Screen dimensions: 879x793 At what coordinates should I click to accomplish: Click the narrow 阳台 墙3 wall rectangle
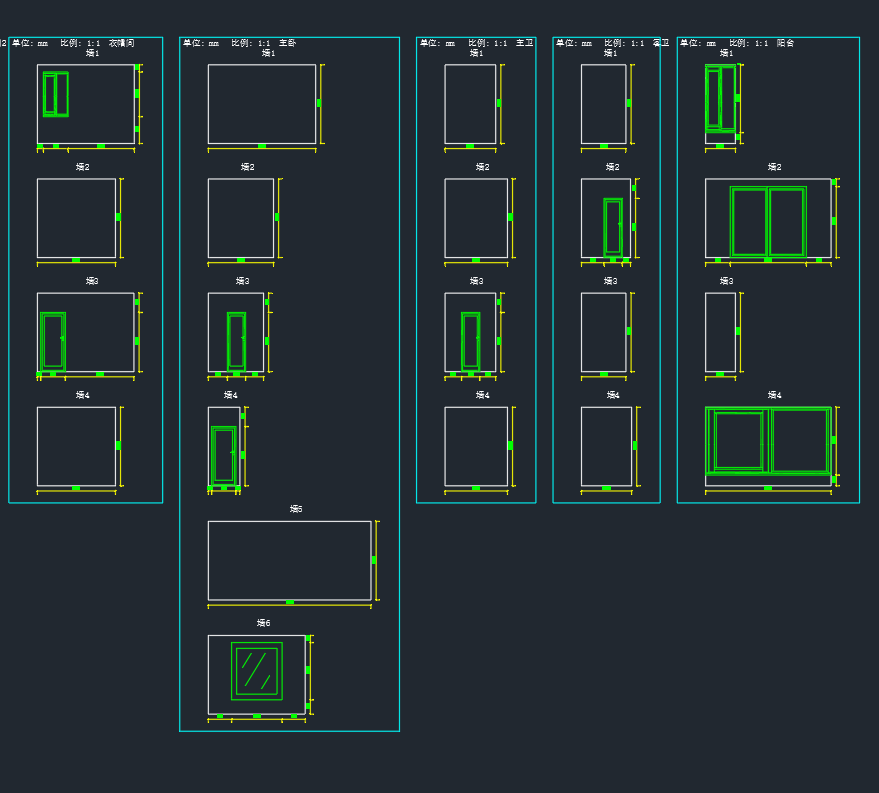(720, 332)
